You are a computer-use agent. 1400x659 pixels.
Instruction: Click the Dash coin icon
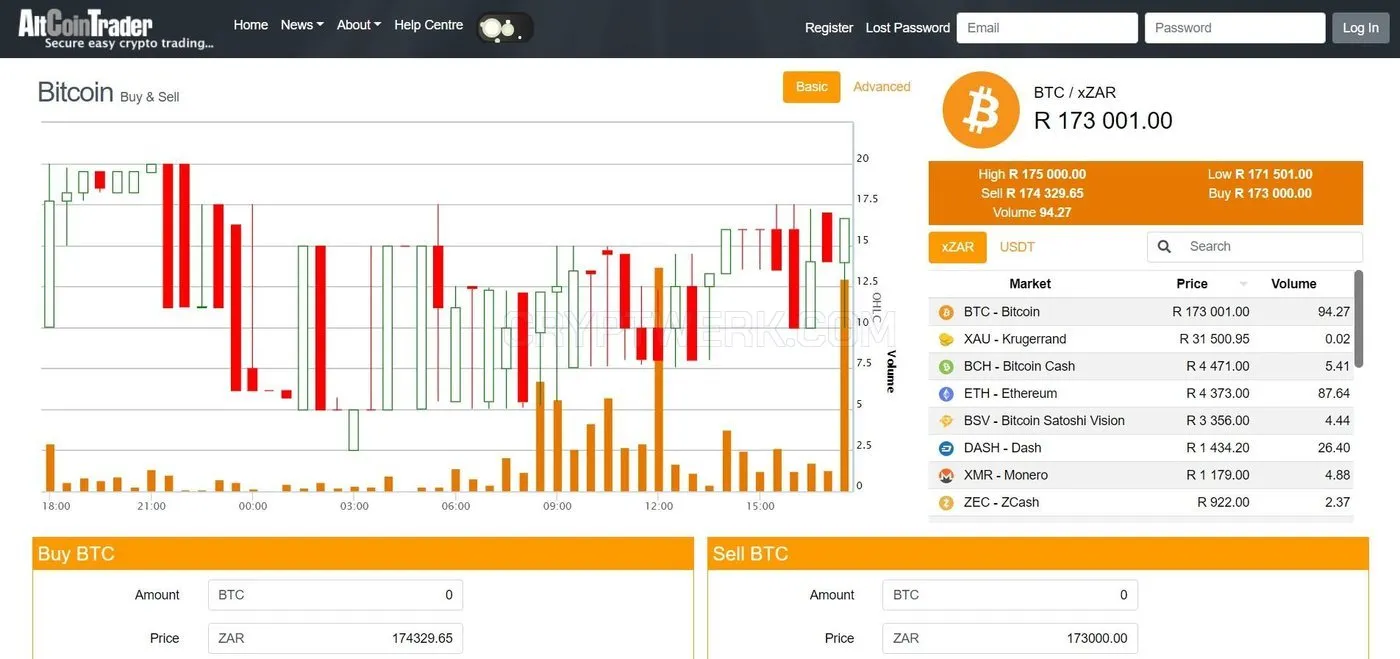pyautogui.click(x=946, y=448)
